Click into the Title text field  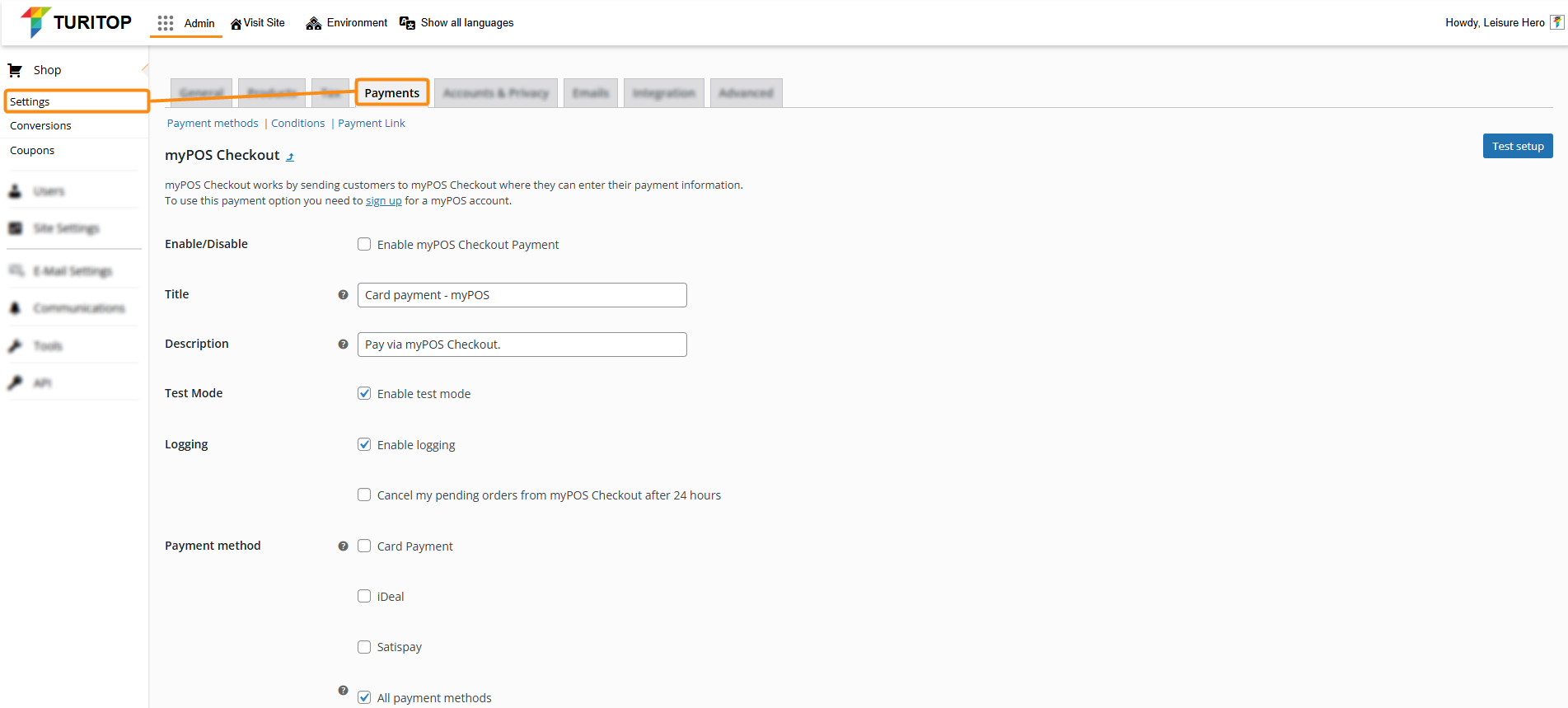click(x=522, y=295)
